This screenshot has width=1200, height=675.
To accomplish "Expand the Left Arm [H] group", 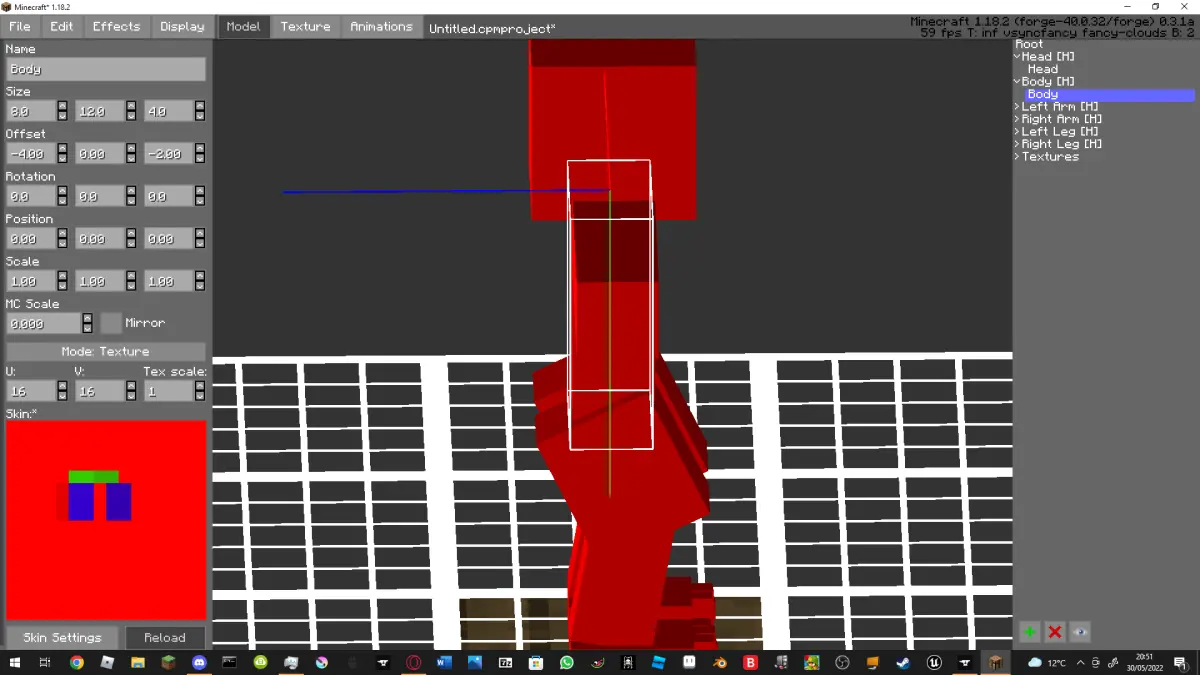I will 1017,107.
